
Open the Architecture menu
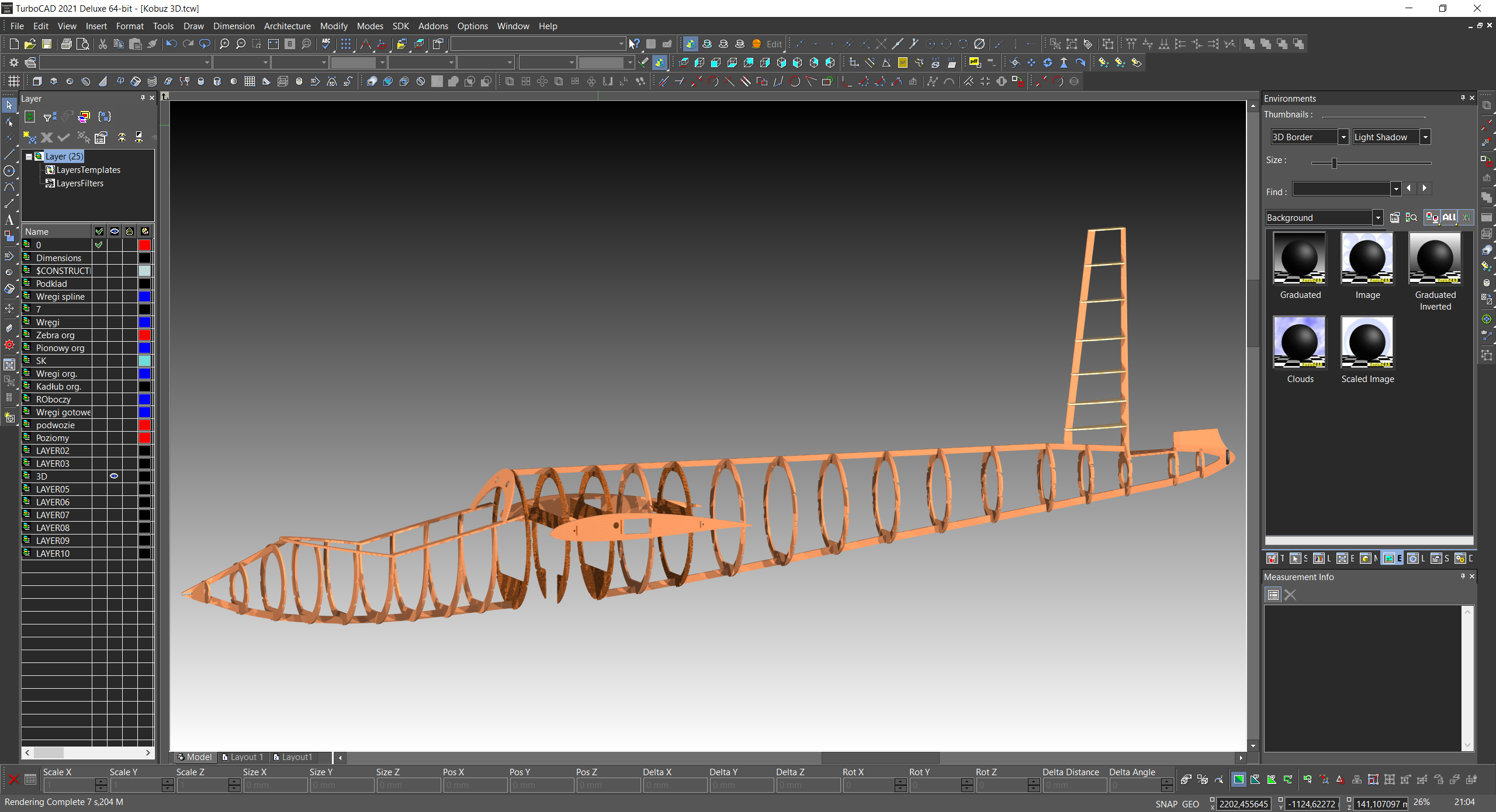click(x=287, y=26)
